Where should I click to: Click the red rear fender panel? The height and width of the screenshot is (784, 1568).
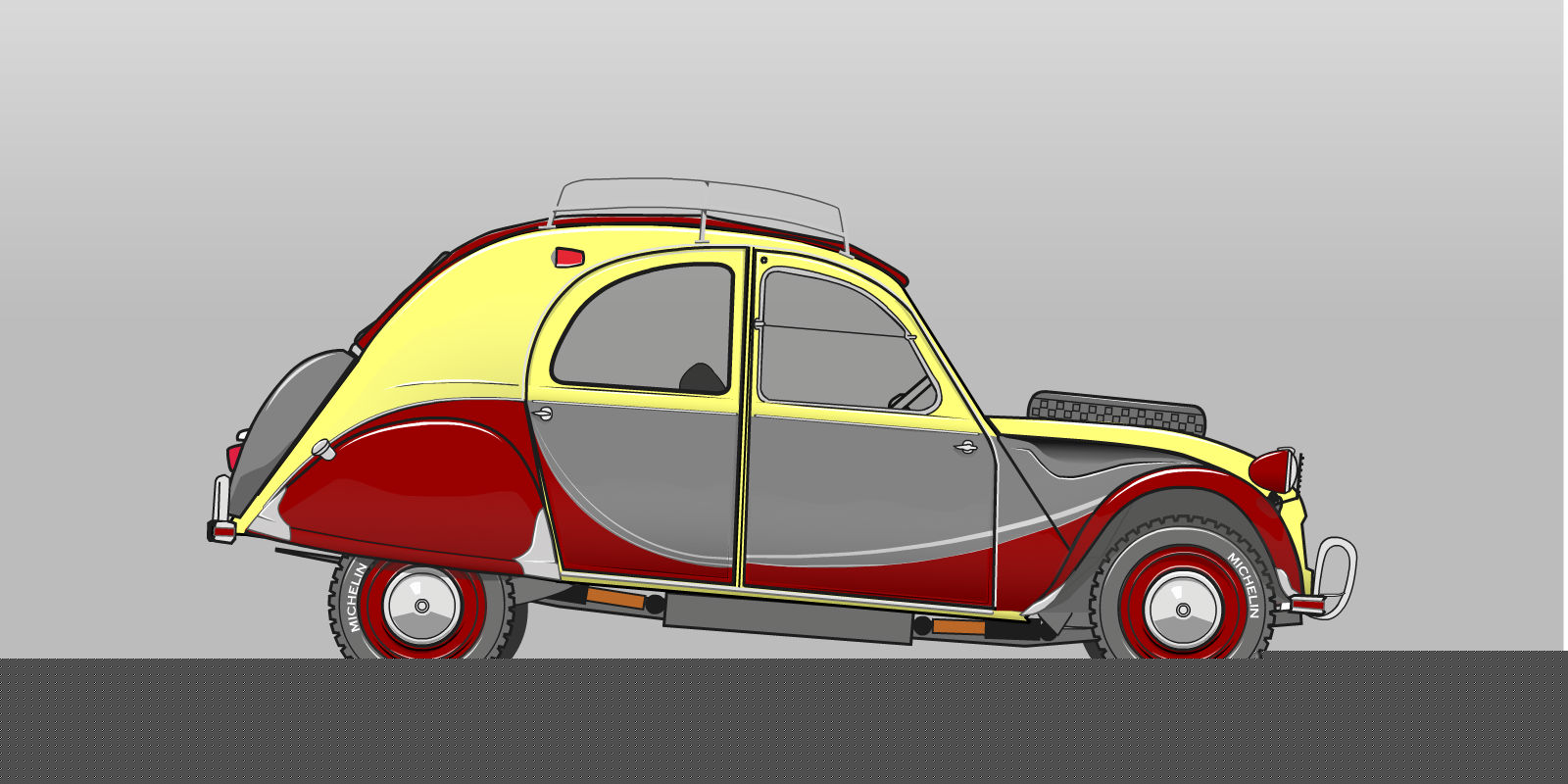(412, 490)
